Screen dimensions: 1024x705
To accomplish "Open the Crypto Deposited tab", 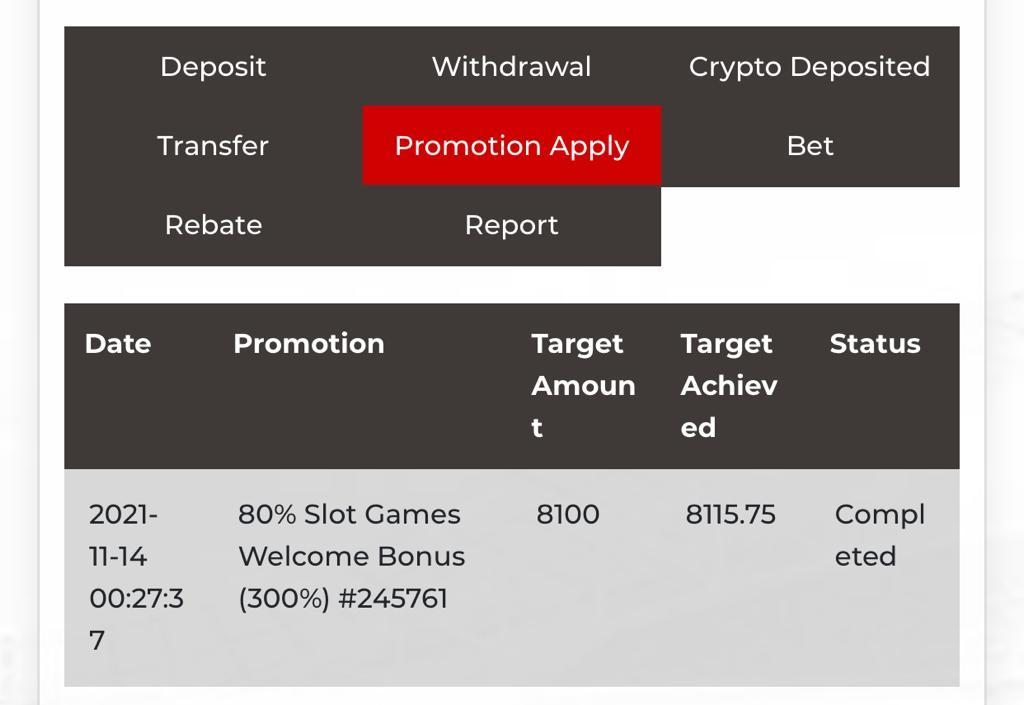I will point(809,67).
